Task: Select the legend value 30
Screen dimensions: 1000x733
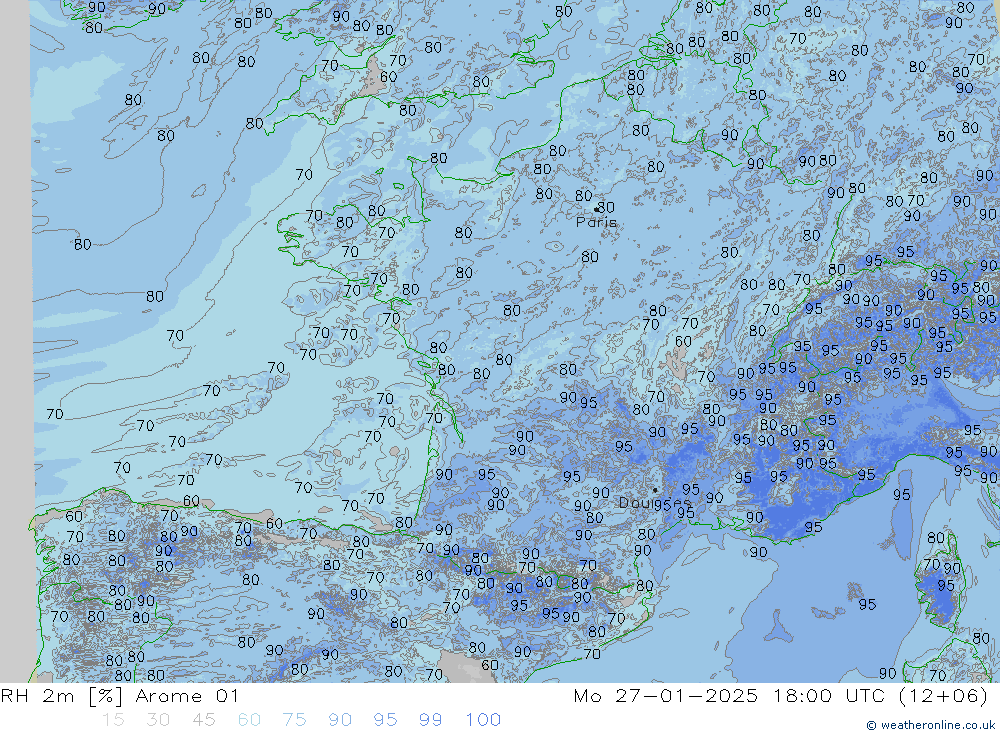Action: [x=158, y=720]
